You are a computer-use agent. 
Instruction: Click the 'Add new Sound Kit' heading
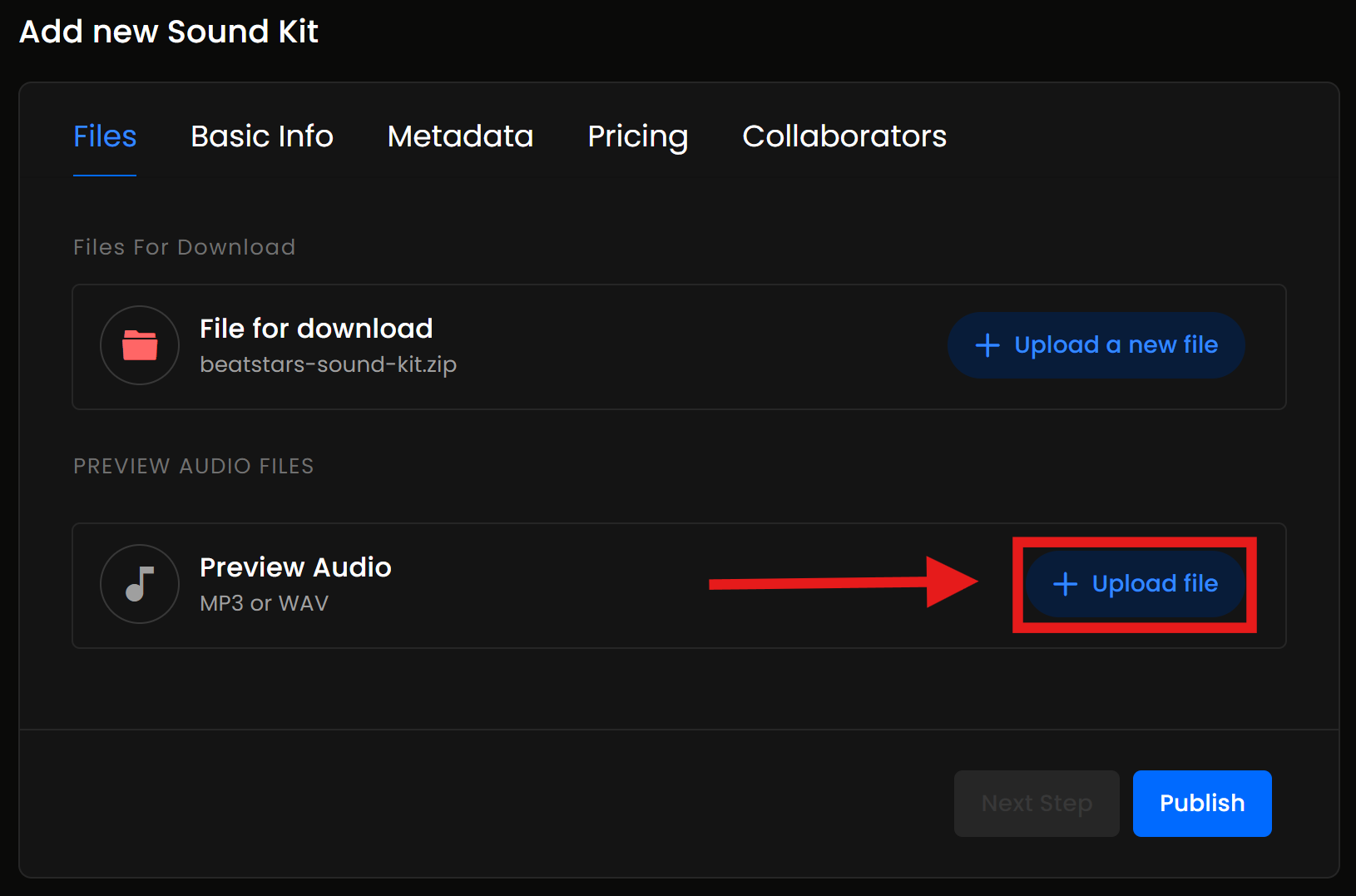(x=169, y=32)
